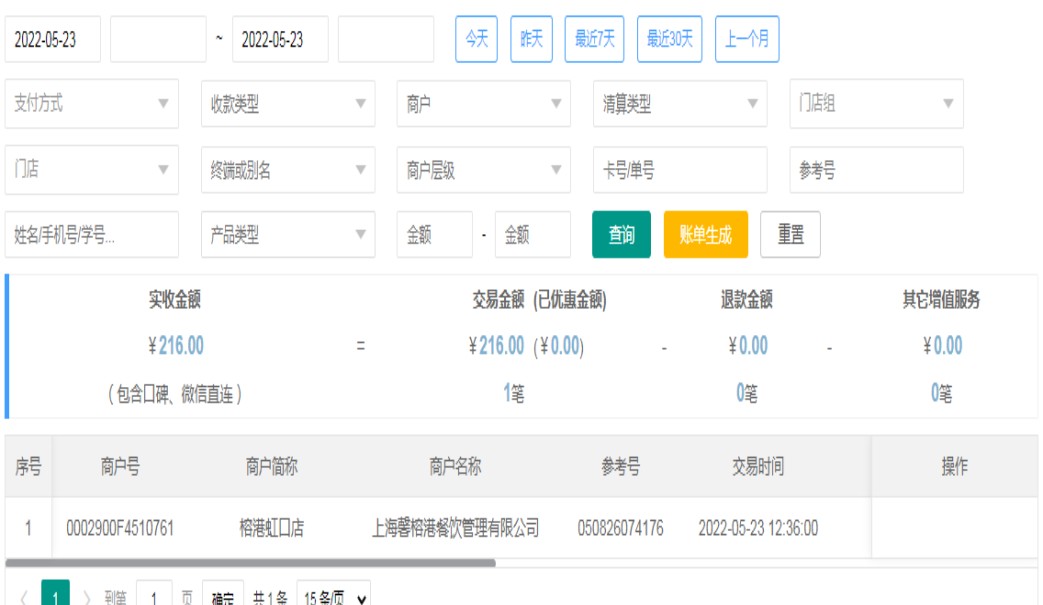The width and height of the screenshot is (1043, 605).
Task: Expand the 收款类型 dropdown
Action: coord(288,104)
